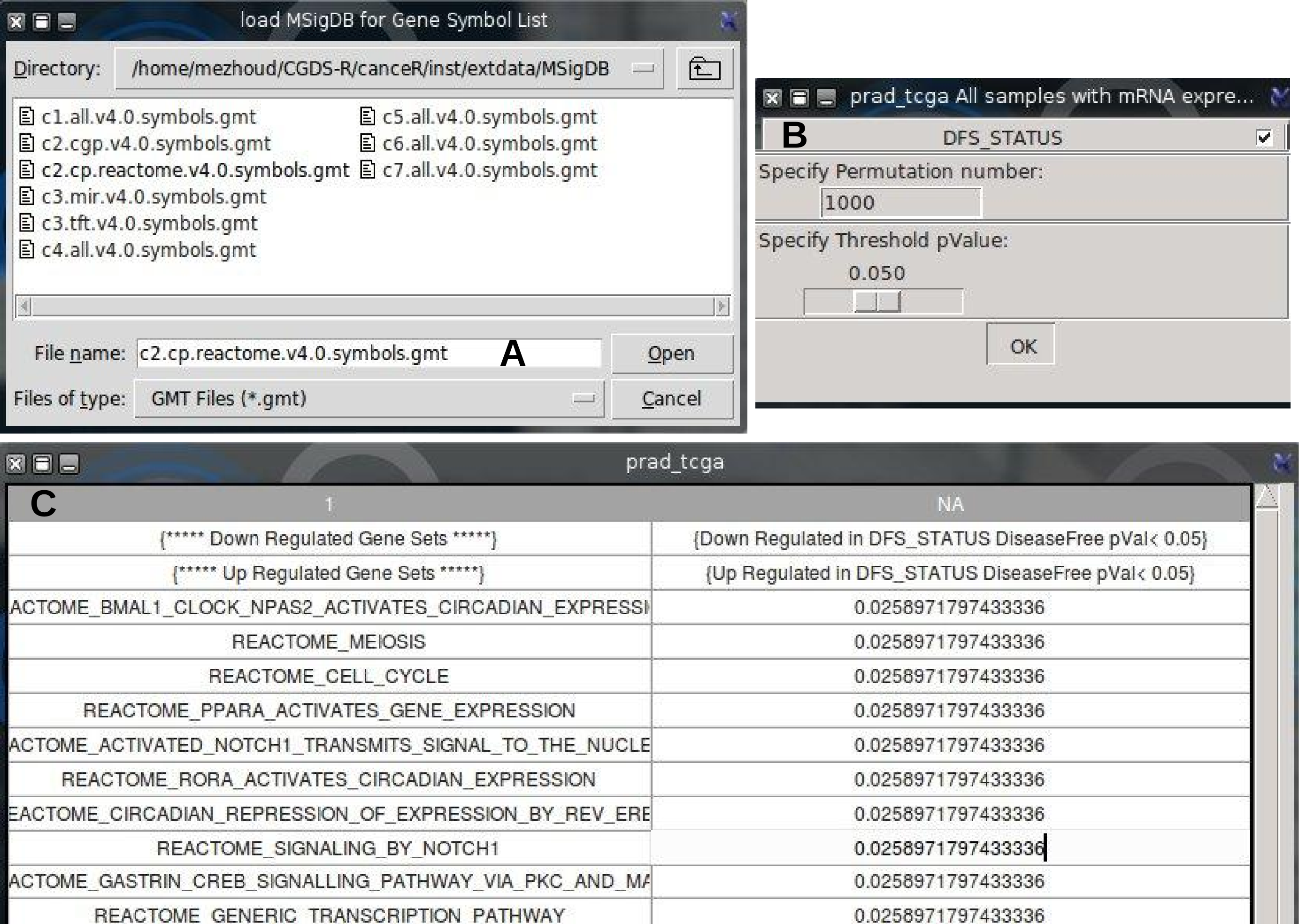
Task: Select c3.mir.v4.0.symbols.gmt file
Action: coord(154,197)
